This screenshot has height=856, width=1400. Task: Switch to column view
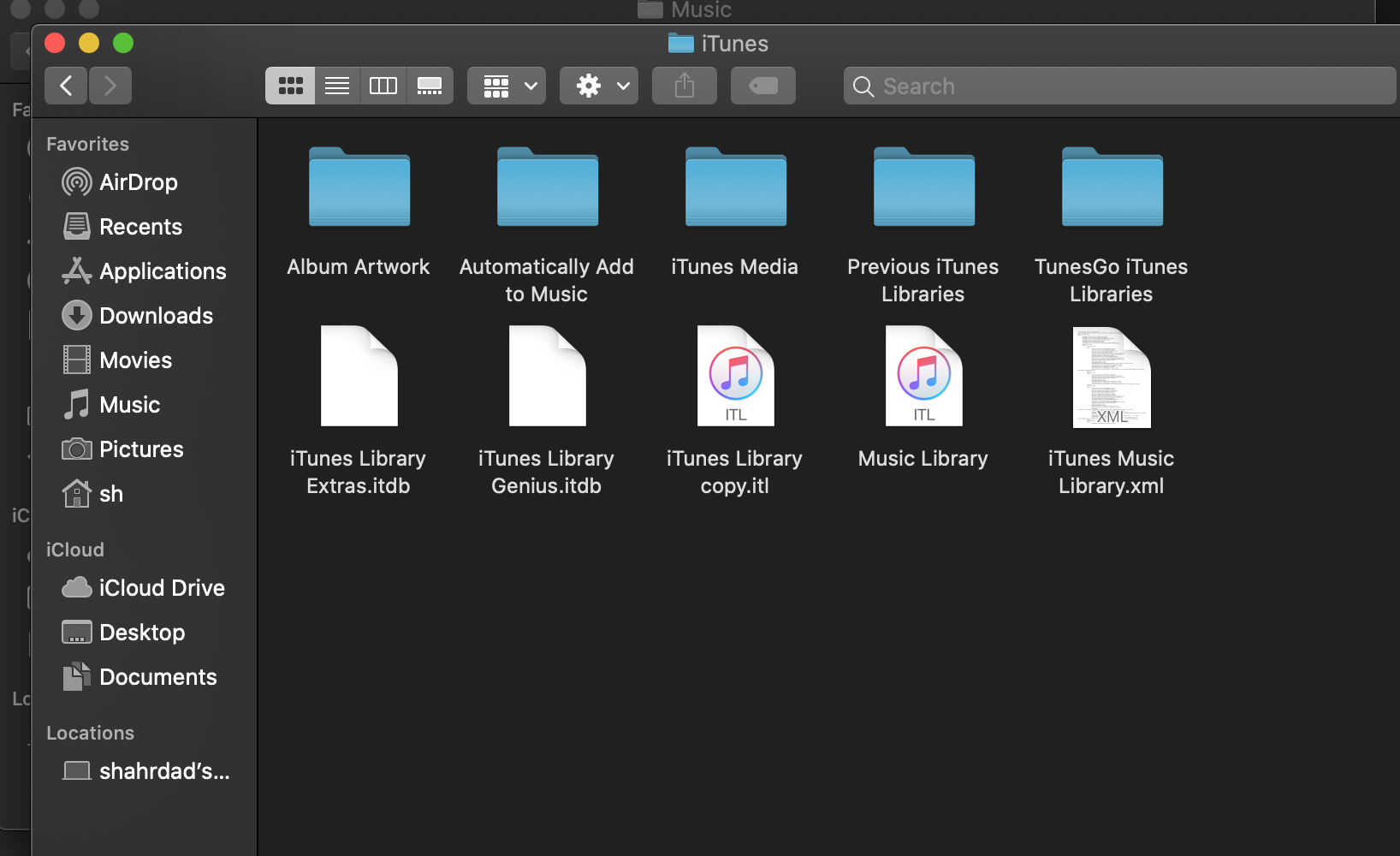(383, 86)
